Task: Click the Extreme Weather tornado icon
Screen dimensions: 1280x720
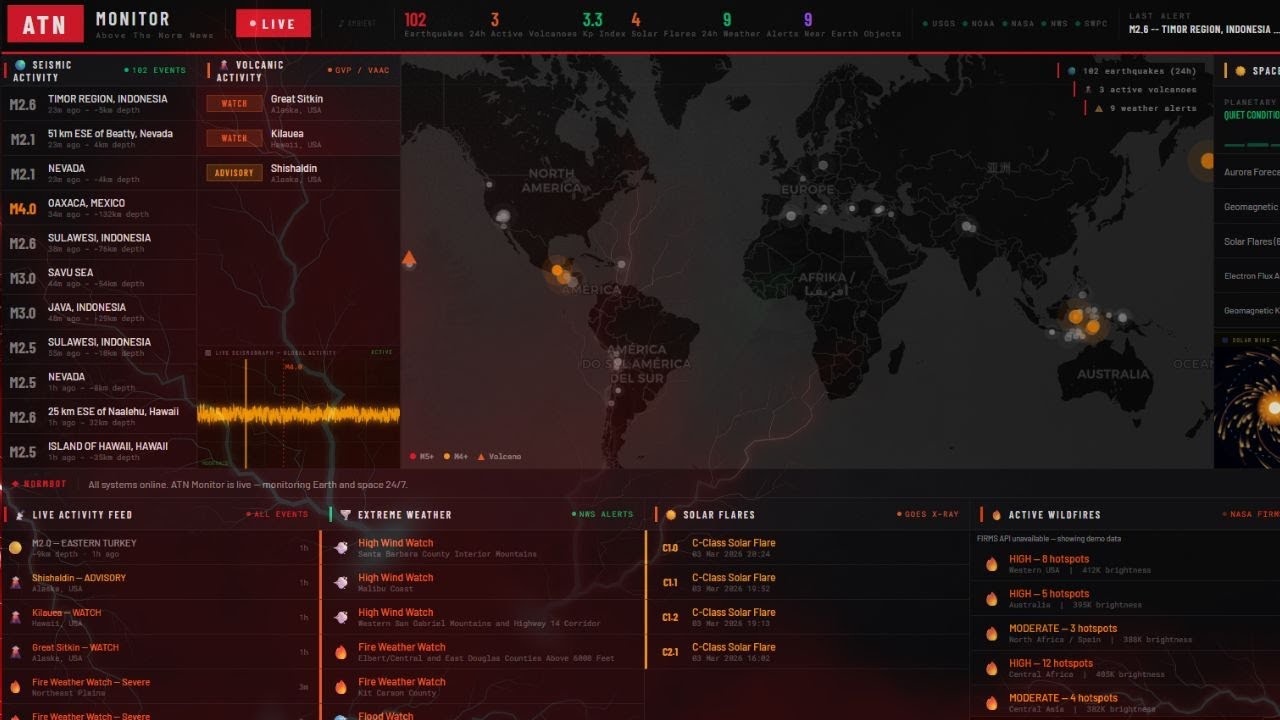Action: (x=345, y=515)
